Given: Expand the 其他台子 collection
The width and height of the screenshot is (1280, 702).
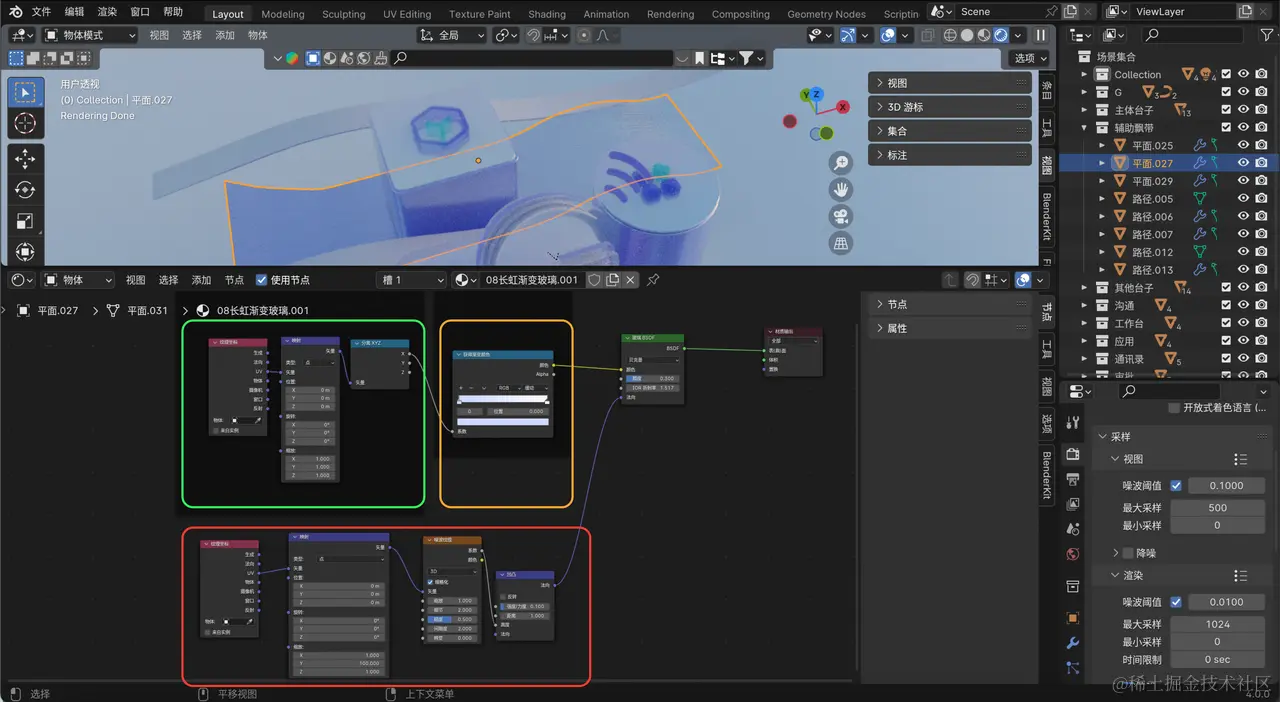Looking at the screenshot, I should (x=1086, y=288).
